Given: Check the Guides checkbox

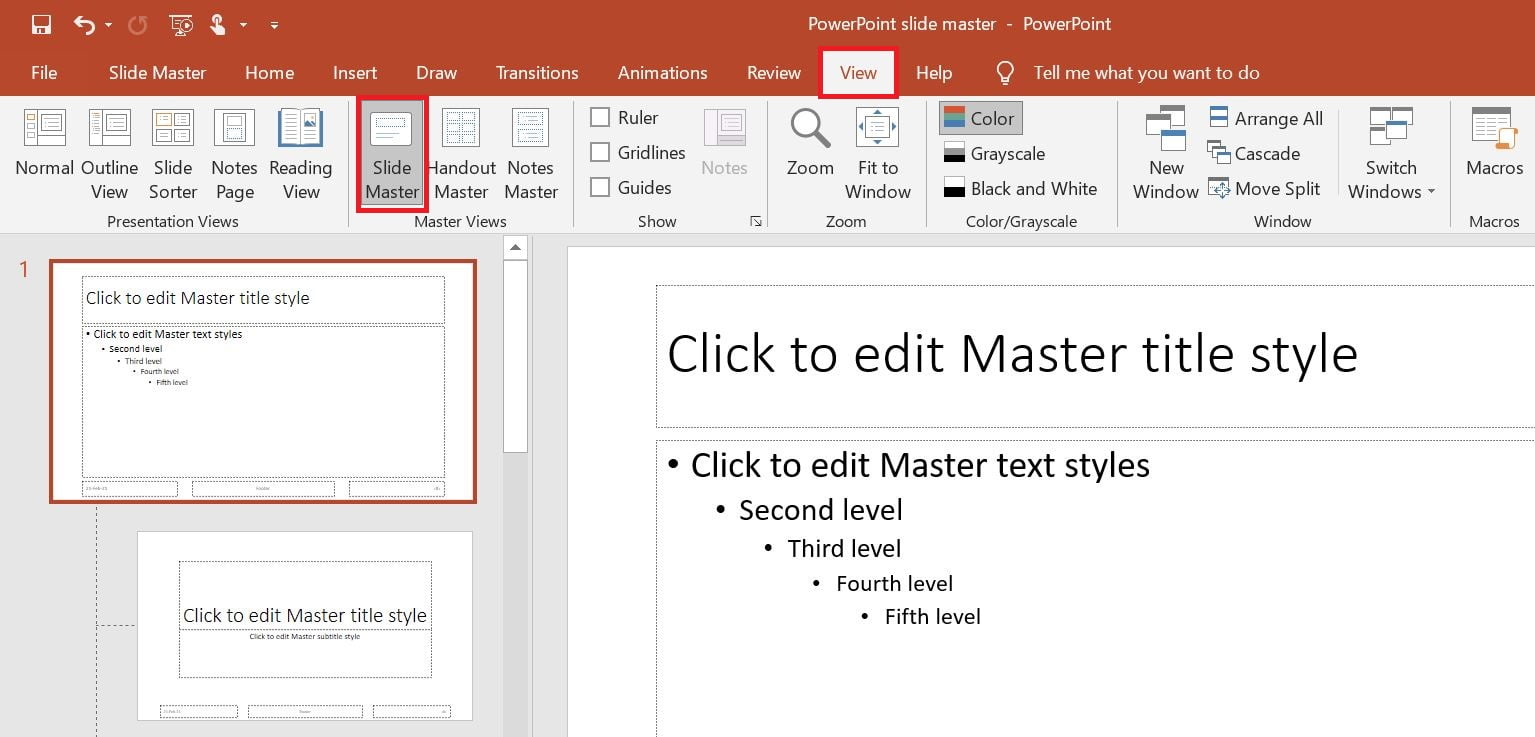Looking at the screenshot, I should pos(600,187).
